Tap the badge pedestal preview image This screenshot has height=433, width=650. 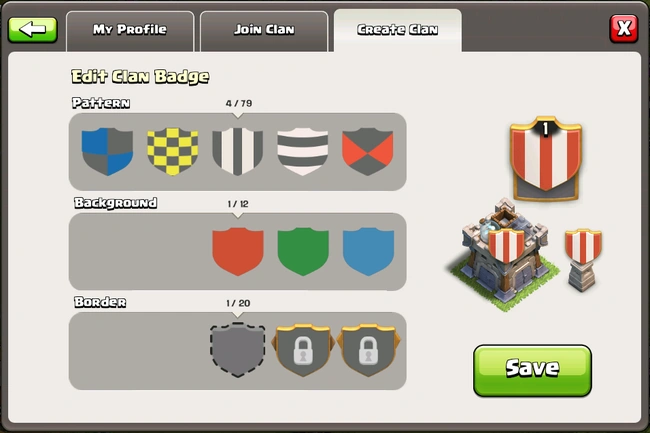coord(583,260)
